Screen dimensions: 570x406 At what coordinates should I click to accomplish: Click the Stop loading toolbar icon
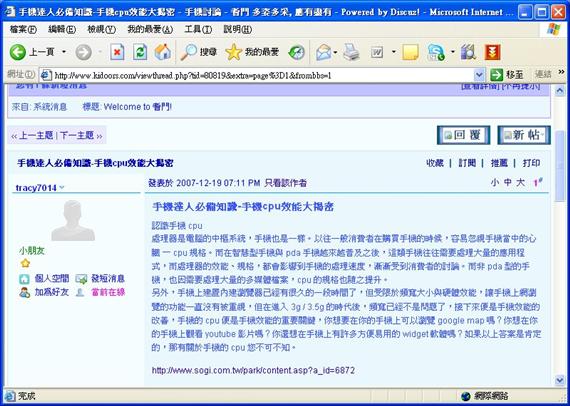pyautogui.click(x=117, y=53)
